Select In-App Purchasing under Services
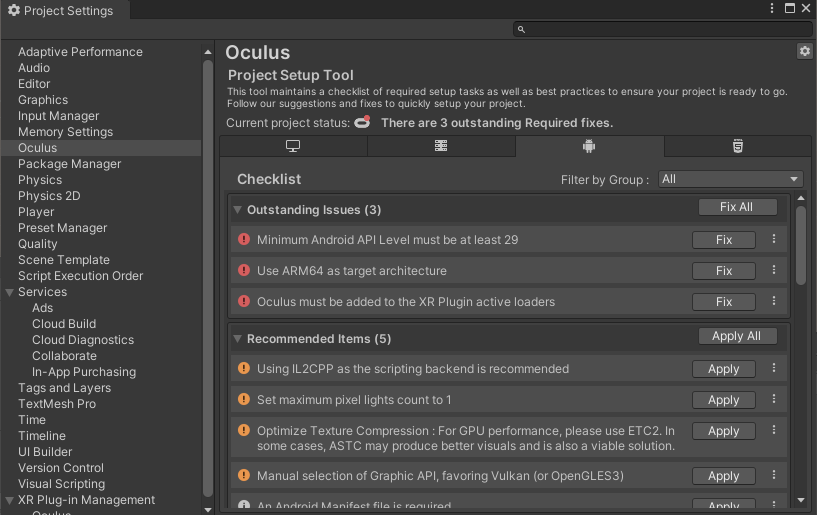817x515 pixels. (x=84, y=372)
